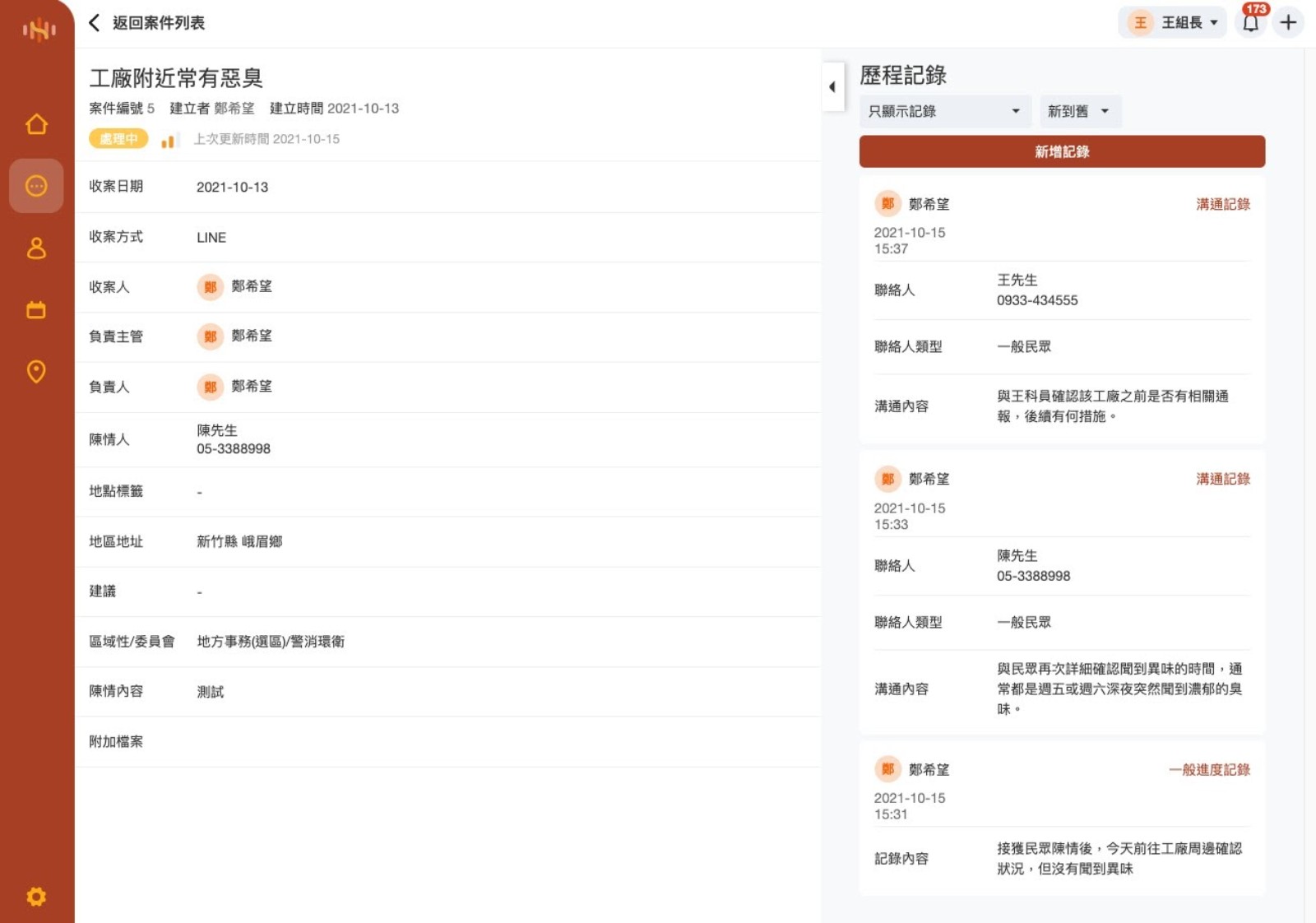
Task: Click 溝通記錄 label on 15:33 record
Action: 1223,479
